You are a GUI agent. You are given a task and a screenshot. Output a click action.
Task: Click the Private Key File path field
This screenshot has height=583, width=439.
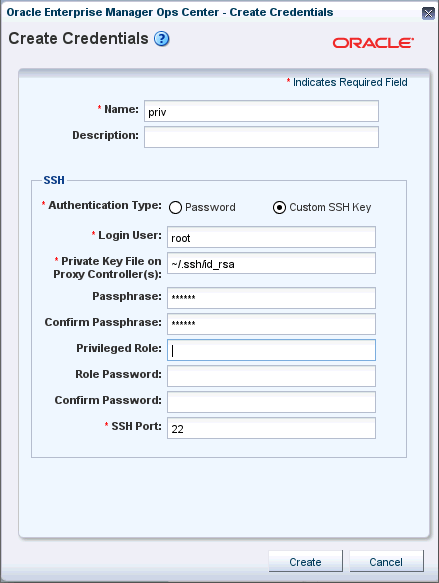coord(271,263)
